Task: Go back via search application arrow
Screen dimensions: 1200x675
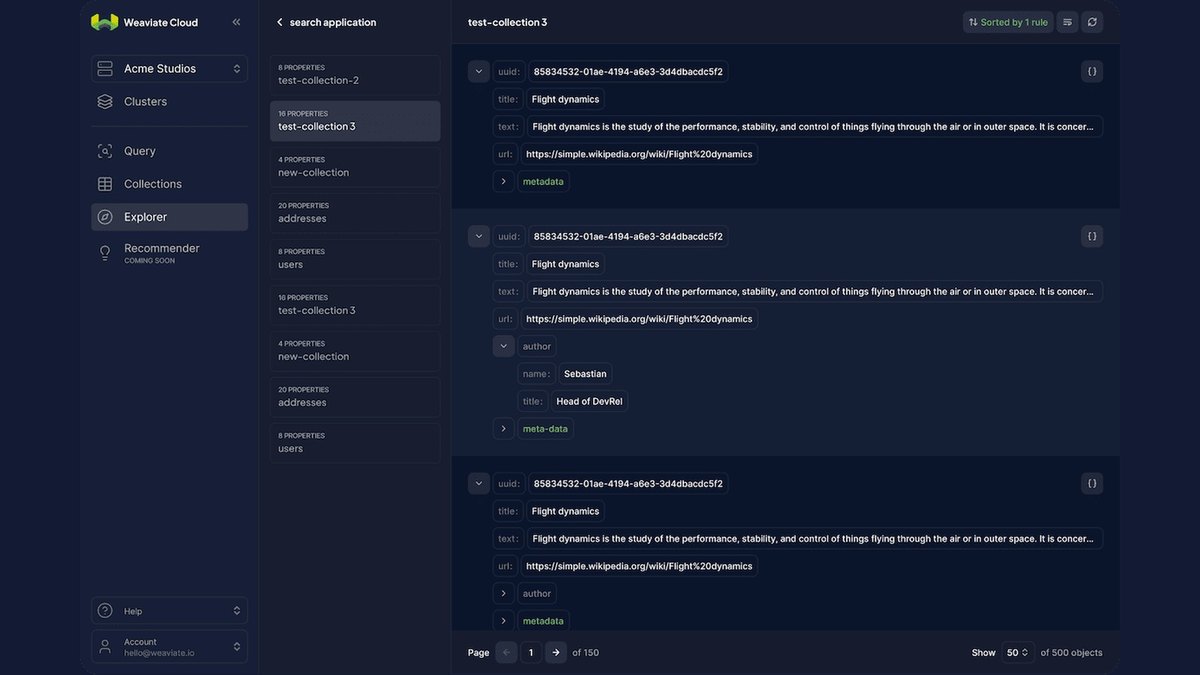Action: pos(280,22)
